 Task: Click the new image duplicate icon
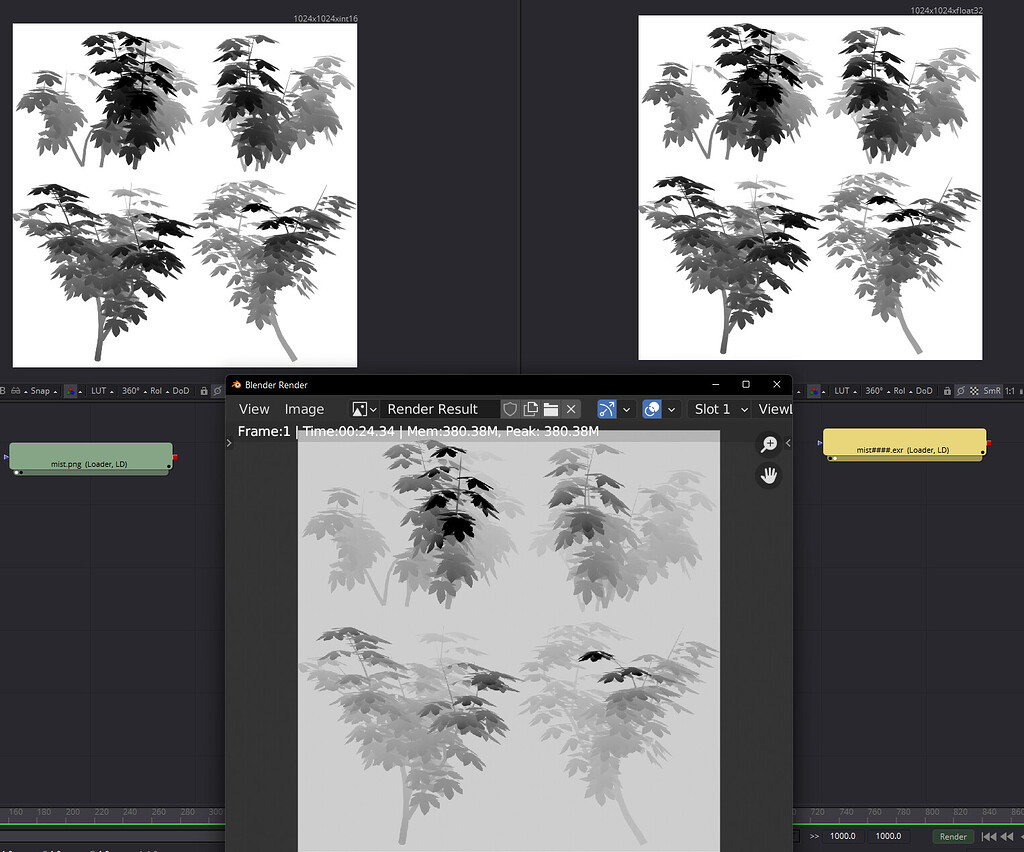pos(530,409)
